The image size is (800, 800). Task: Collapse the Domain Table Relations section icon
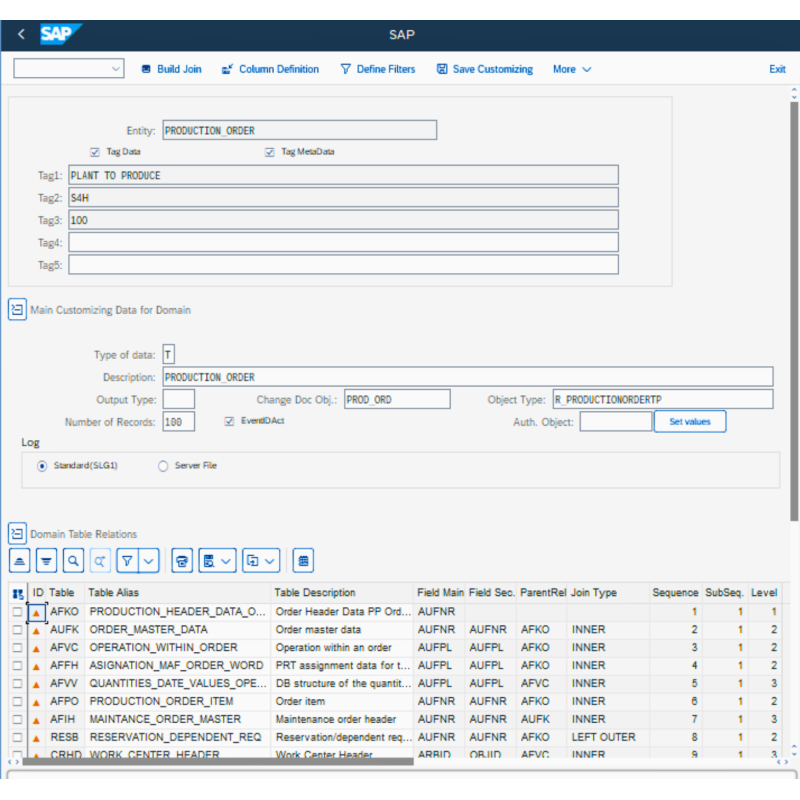click(17, 534)
